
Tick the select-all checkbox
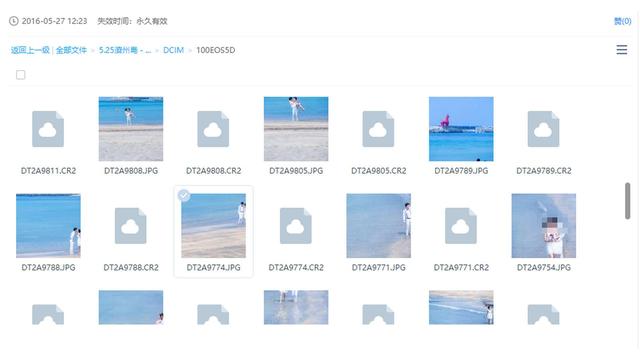pos(20,75)
